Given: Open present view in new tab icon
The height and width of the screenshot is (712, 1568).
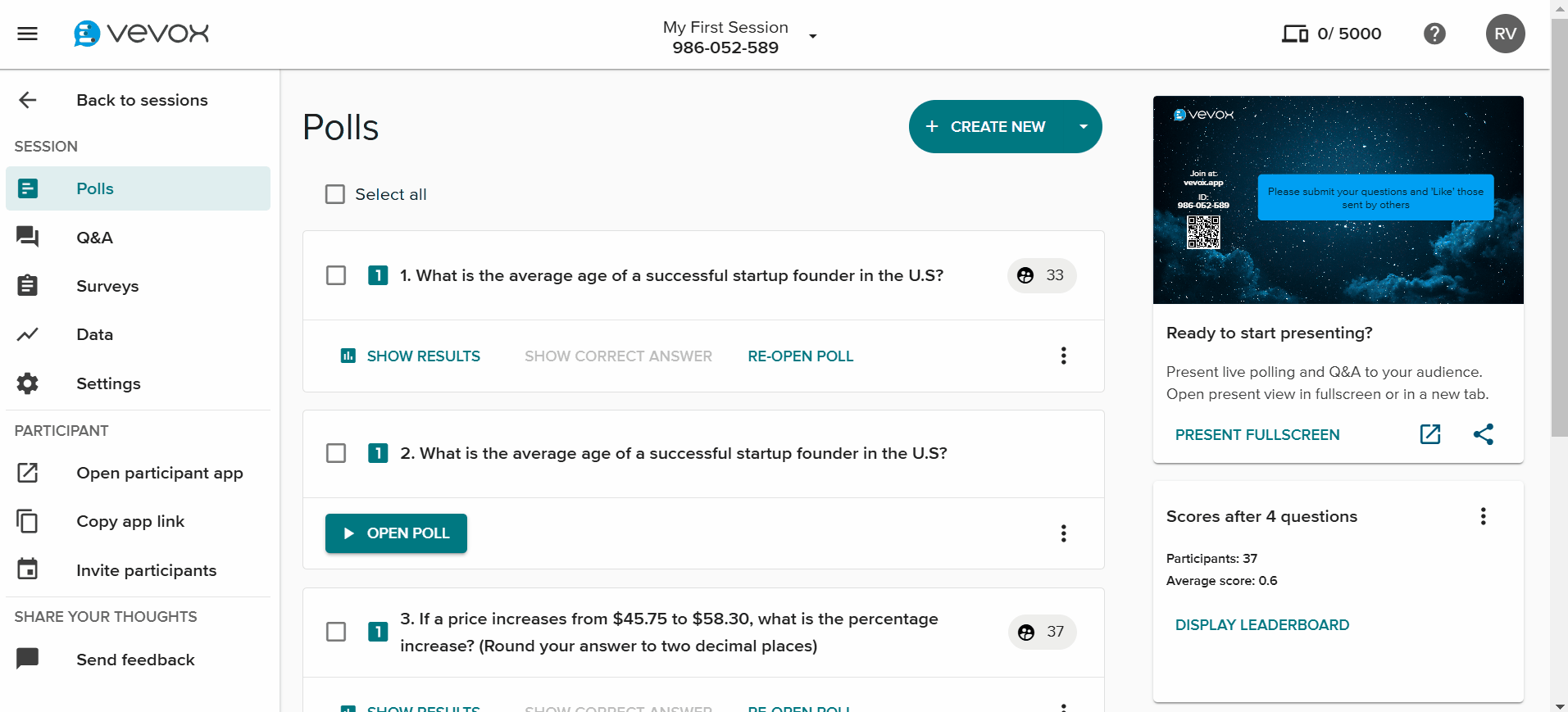Looking at the screenshot, I should pyautogui.click(x=1429, y=434).
